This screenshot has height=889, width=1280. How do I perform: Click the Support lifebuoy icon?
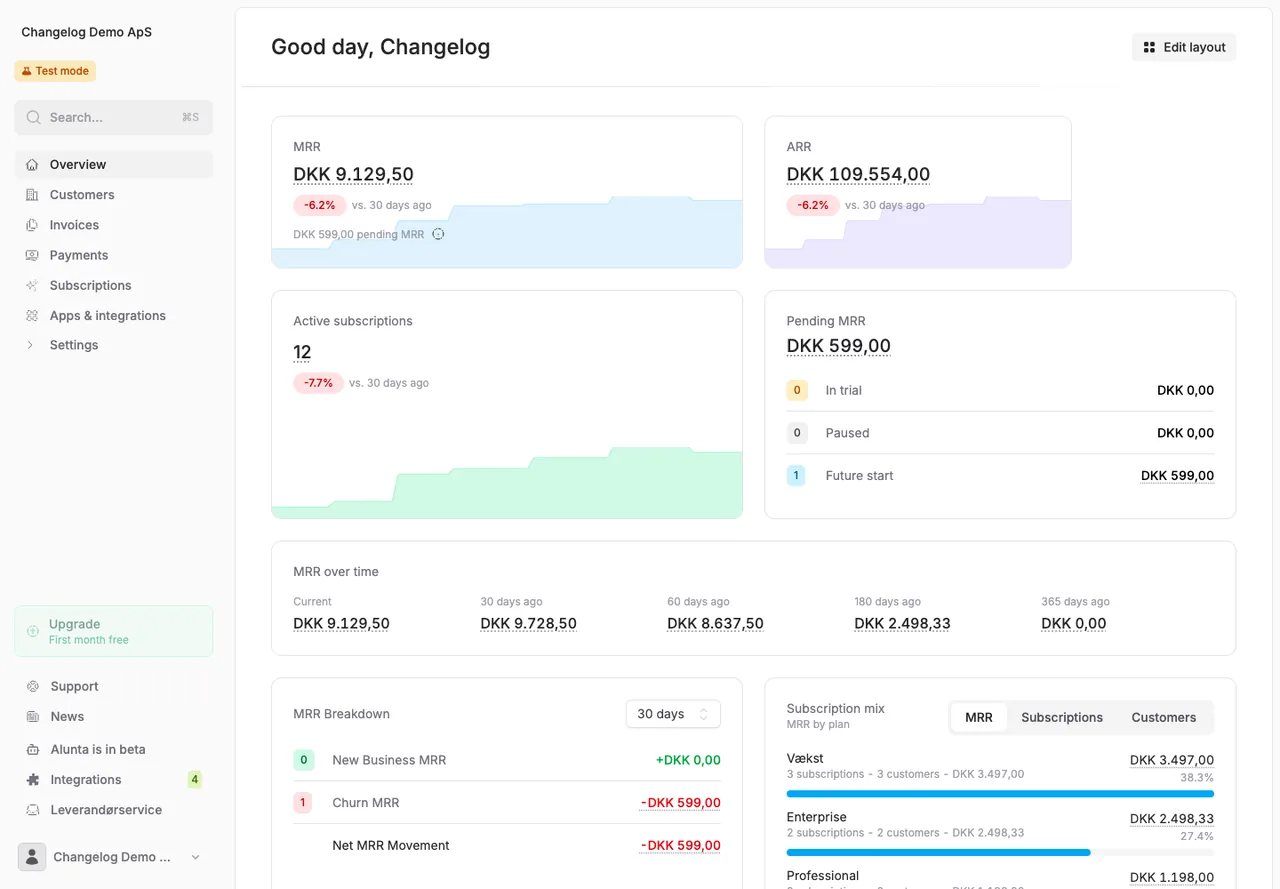33,686
